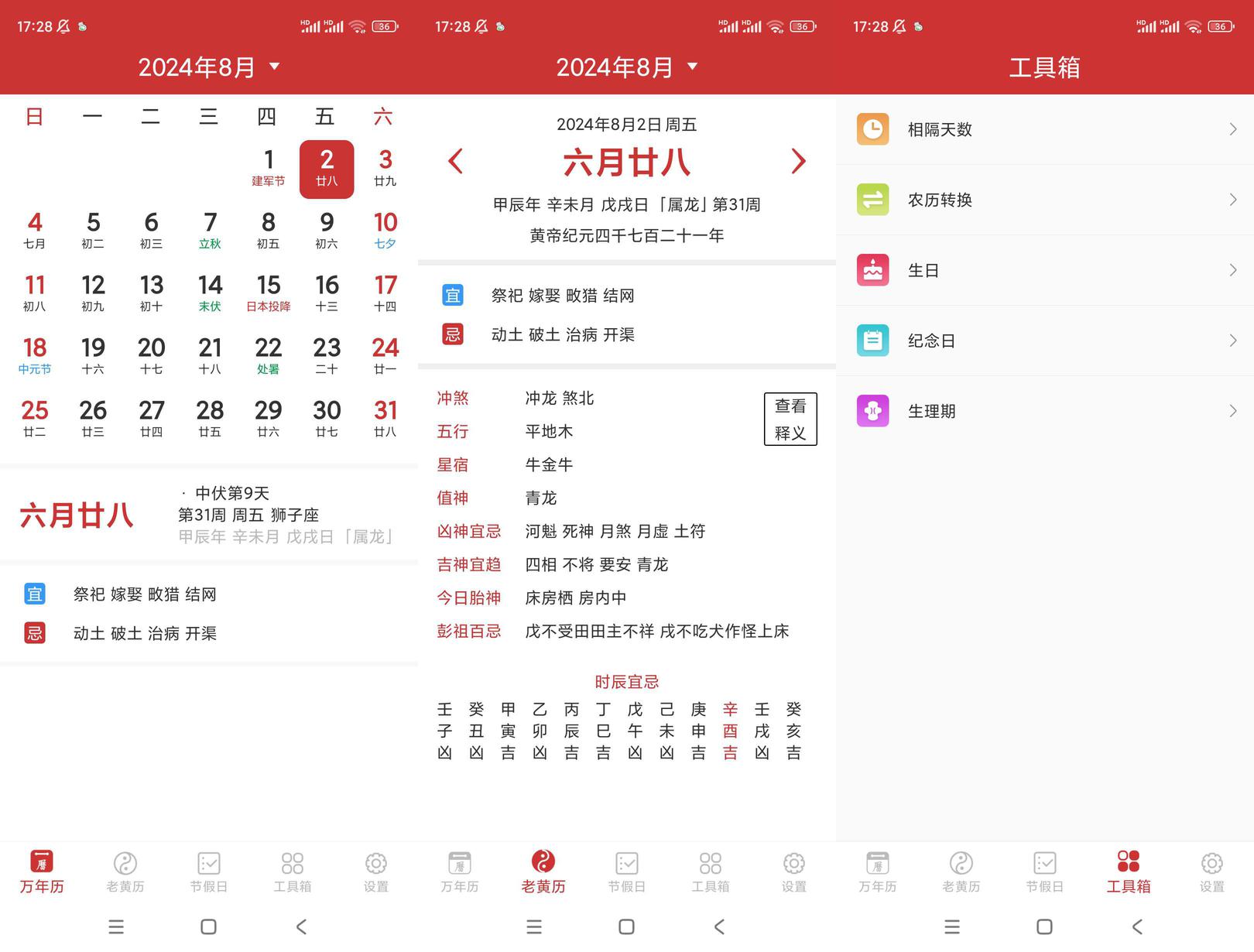Select August 22 处暑 in calendar
Viewport: 1254px width, 952px height.
coord(269,355)
